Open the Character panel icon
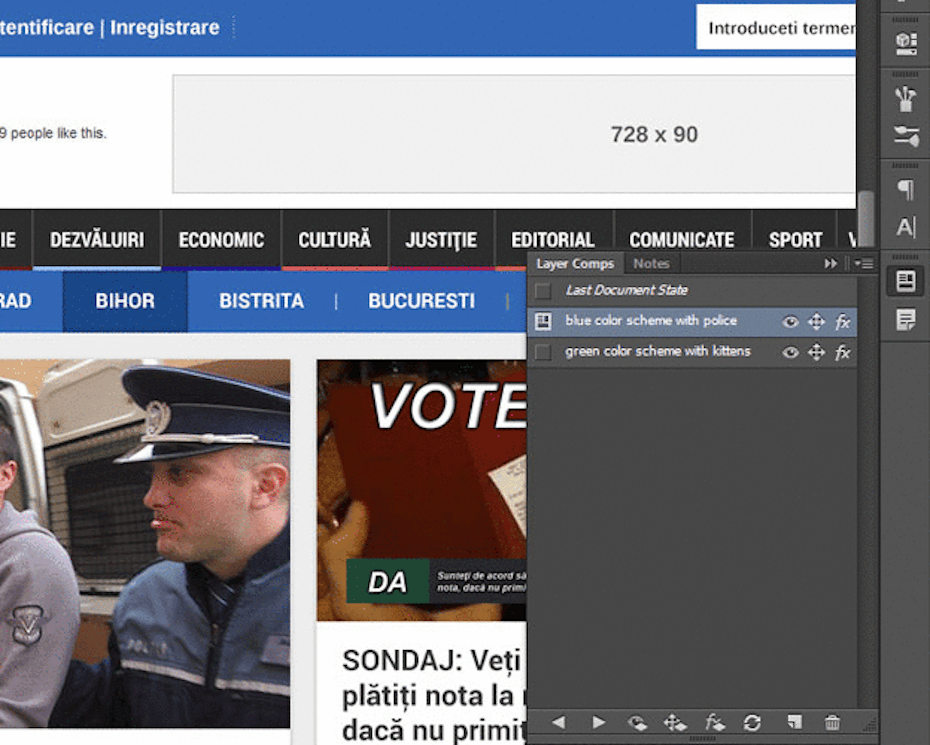Screen dimensions: 930x745 (x=905, y=227)
